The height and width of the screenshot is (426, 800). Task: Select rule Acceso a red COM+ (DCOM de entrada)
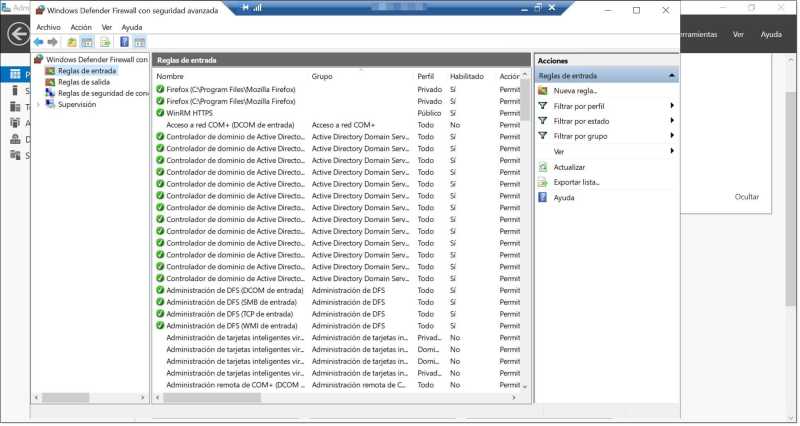pyautogui.click(x=230, y=125)
